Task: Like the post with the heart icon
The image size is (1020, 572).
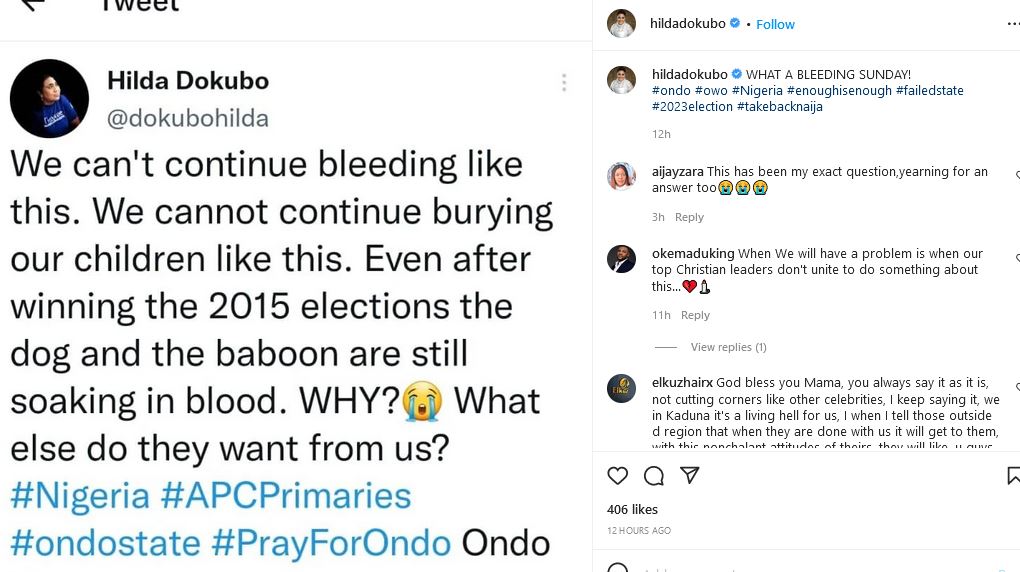Action: pyautogui.click(x=618, y=476)
